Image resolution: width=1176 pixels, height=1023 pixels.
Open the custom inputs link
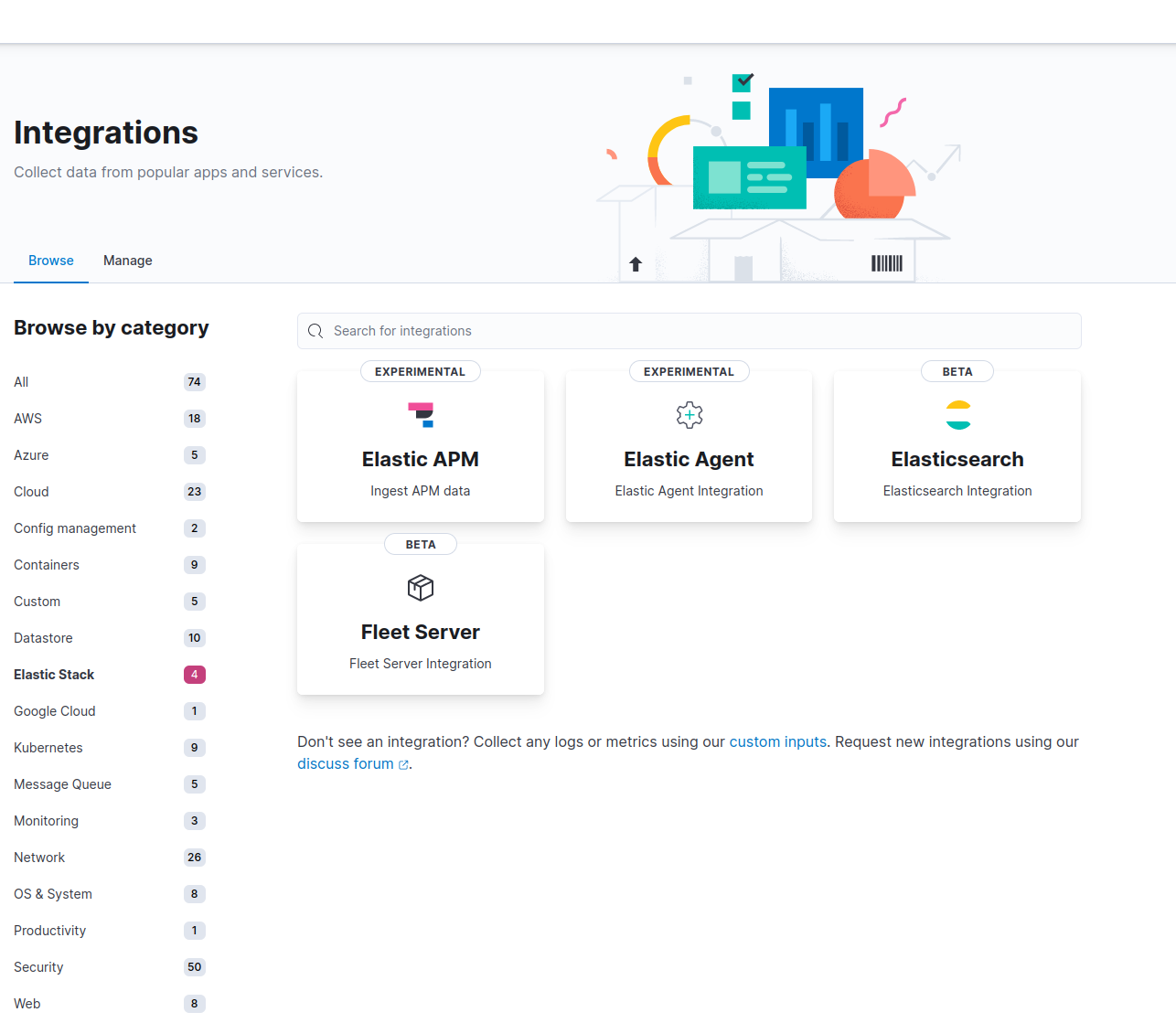click(778, 742)
